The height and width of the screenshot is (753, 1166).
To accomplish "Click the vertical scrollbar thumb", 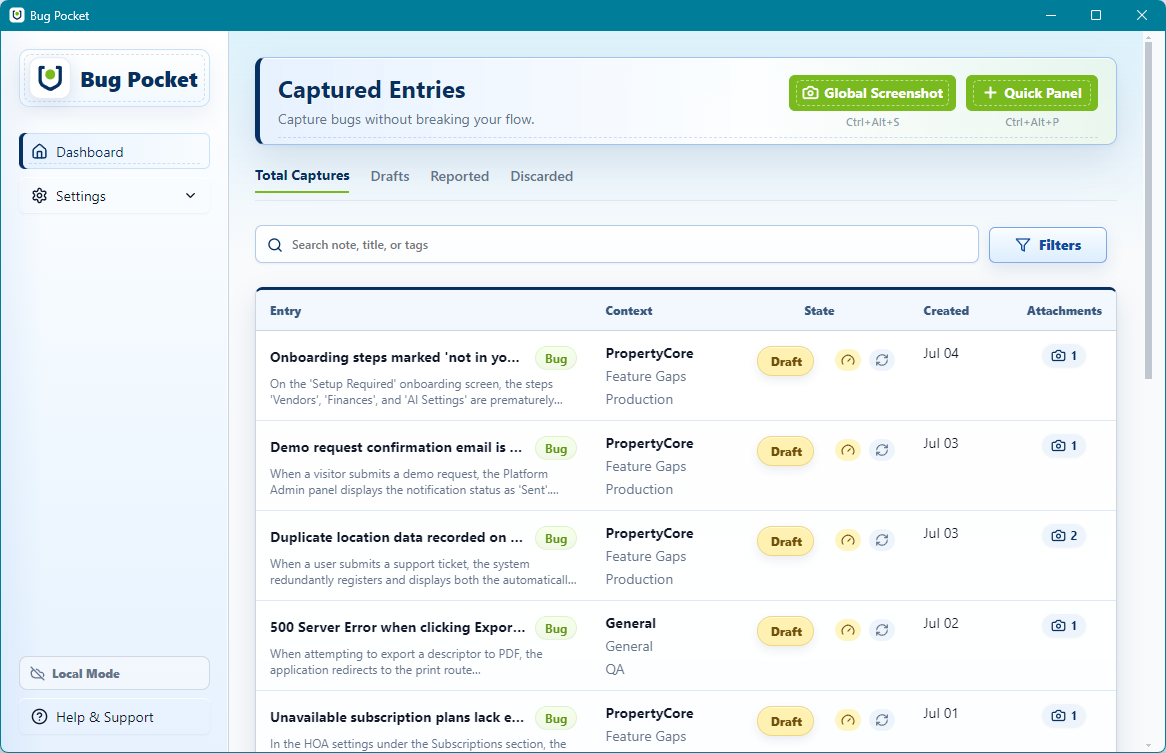I will 1148,210.
